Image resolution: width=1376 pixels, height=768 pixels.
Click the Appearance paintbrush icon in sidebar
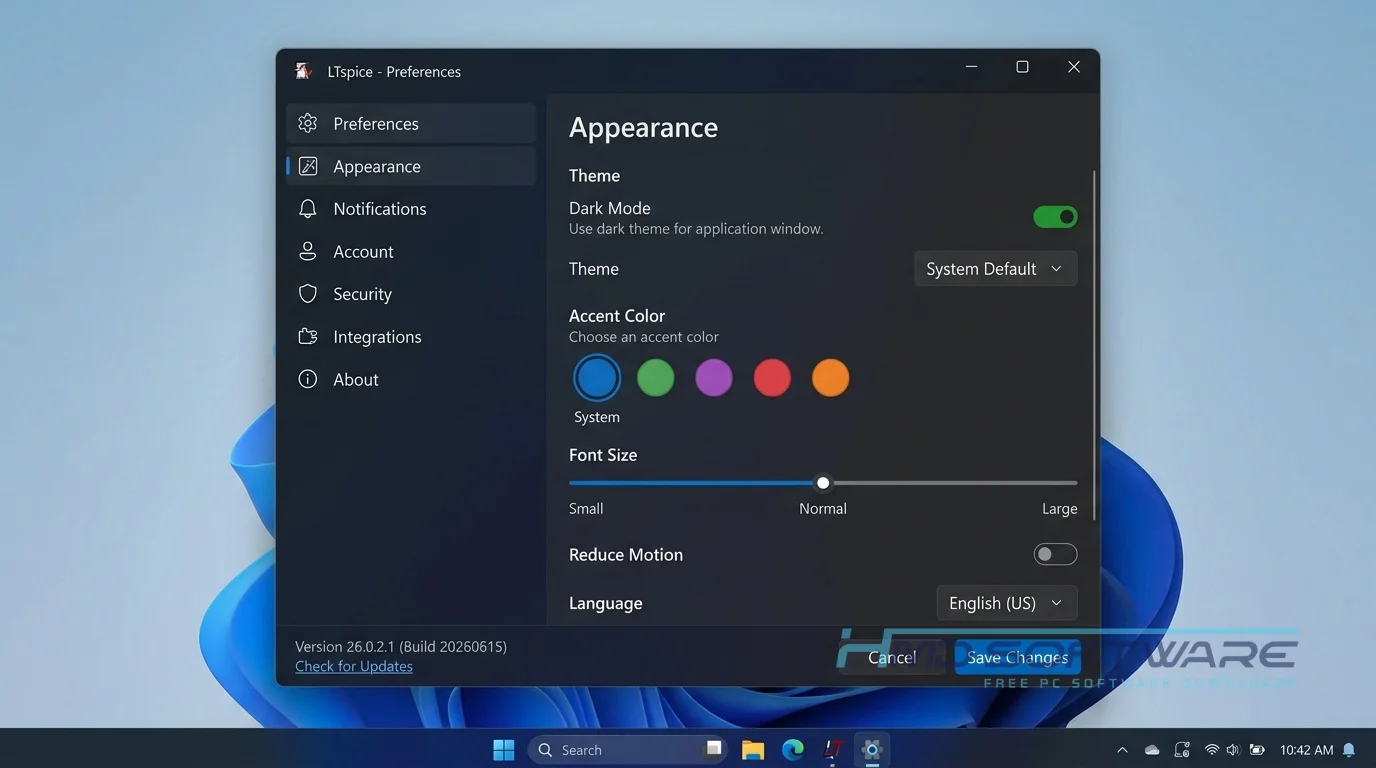(308, 166)
